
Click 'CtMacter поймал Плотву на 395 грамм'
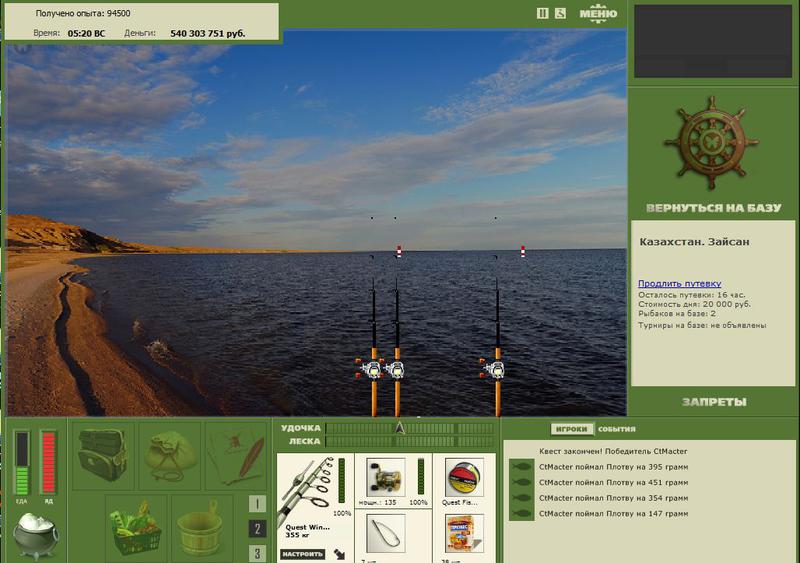click(613, 467)
